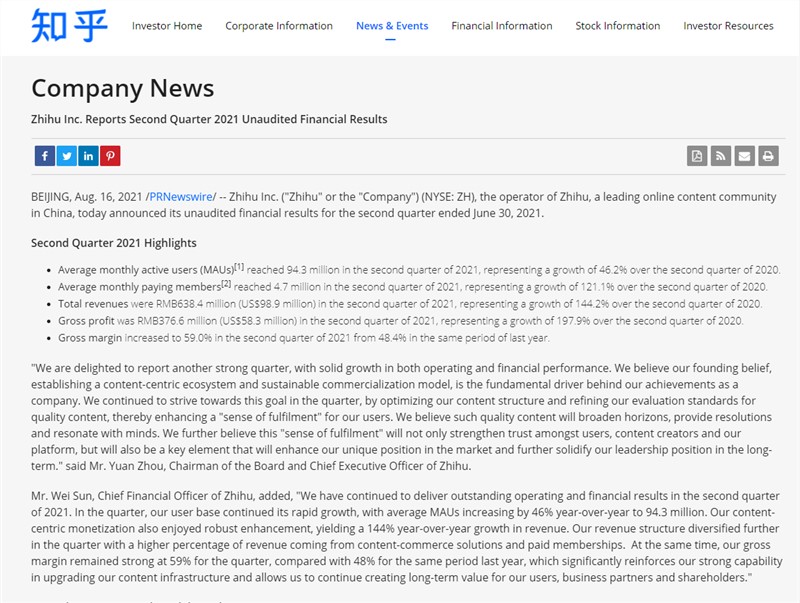Viewport: 800px width, 603px height.
Task: Click the paragraph starting 'We are delighted'
Action: pos(402,417)
